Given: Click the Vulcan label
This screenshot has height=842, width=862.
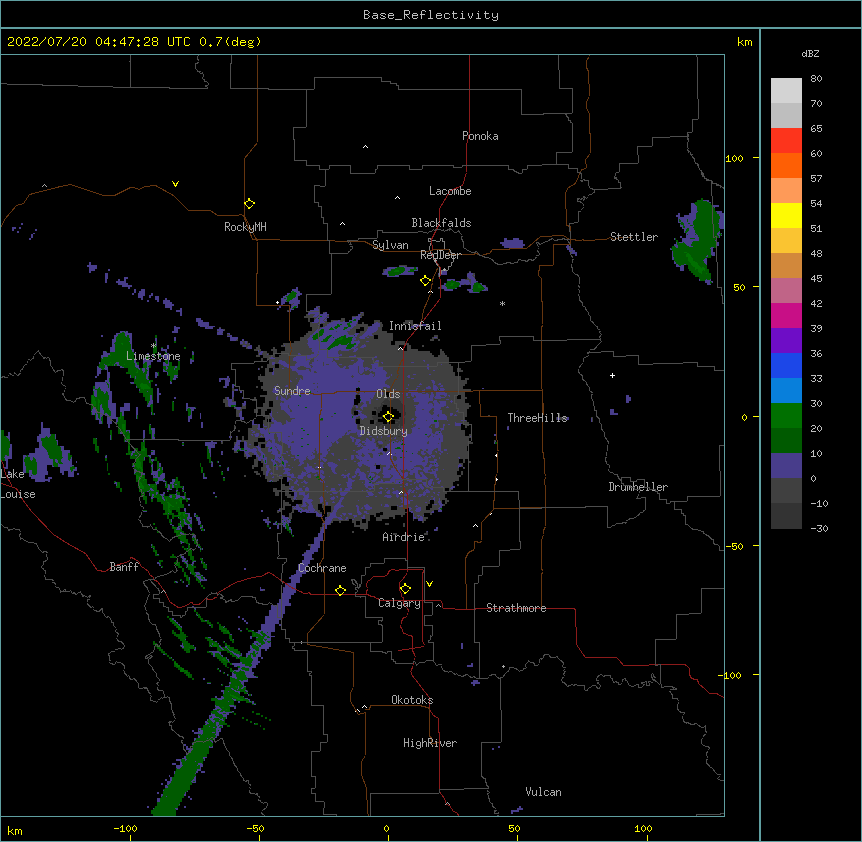Looking at the screenshot, I should pyautogui.click(x=543, y=792).
